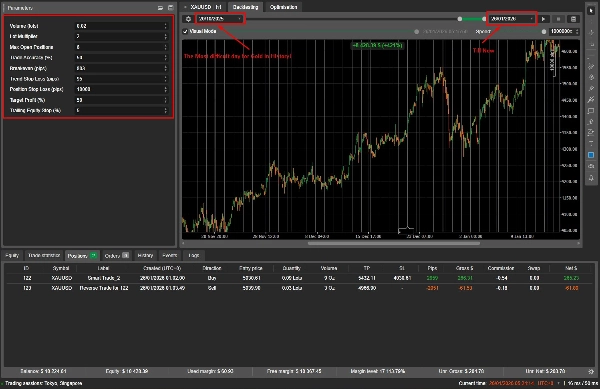The image size is (600, 389).
Task: Click the chart horizontal scrollbar
Action: tap(393, 243)
